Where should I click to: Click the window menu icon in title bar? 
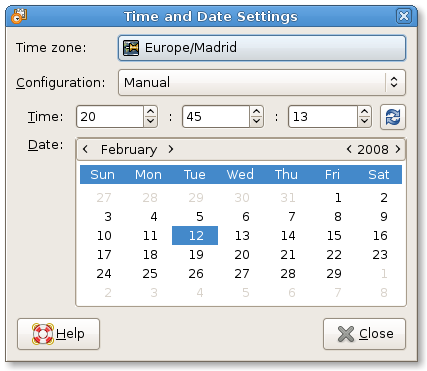click(x=19, y=16)
